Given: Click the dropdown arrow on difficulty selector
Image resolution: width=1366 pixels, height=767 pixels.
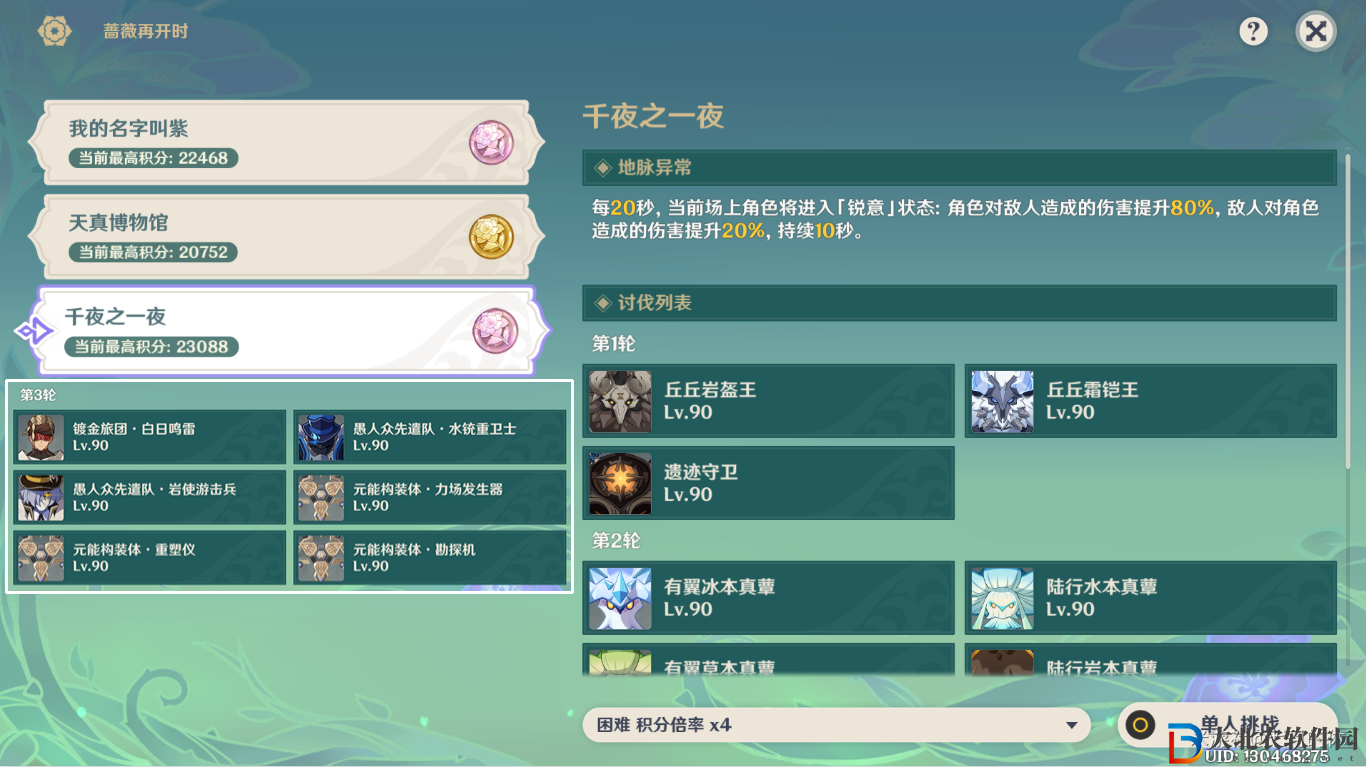Looking at the screenshot, I should click(1072, 725).
